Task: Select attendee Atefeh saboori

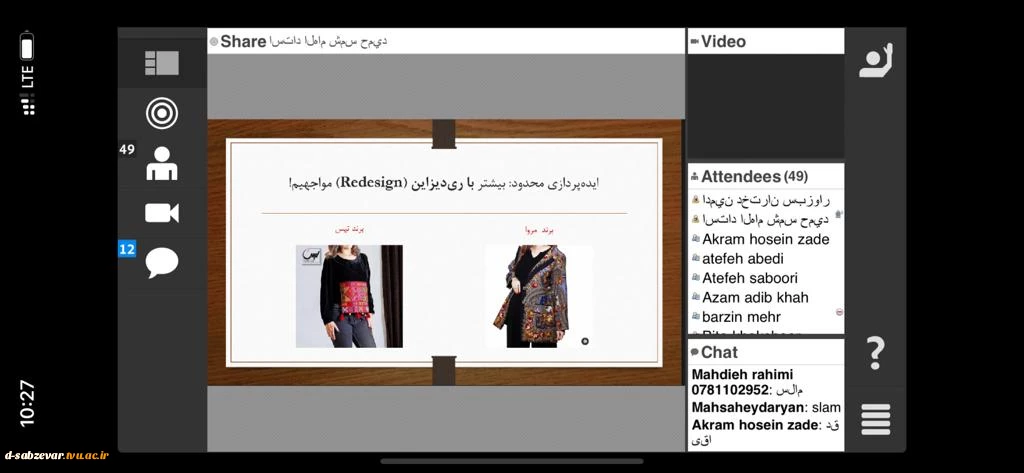Action: [750, 278]
